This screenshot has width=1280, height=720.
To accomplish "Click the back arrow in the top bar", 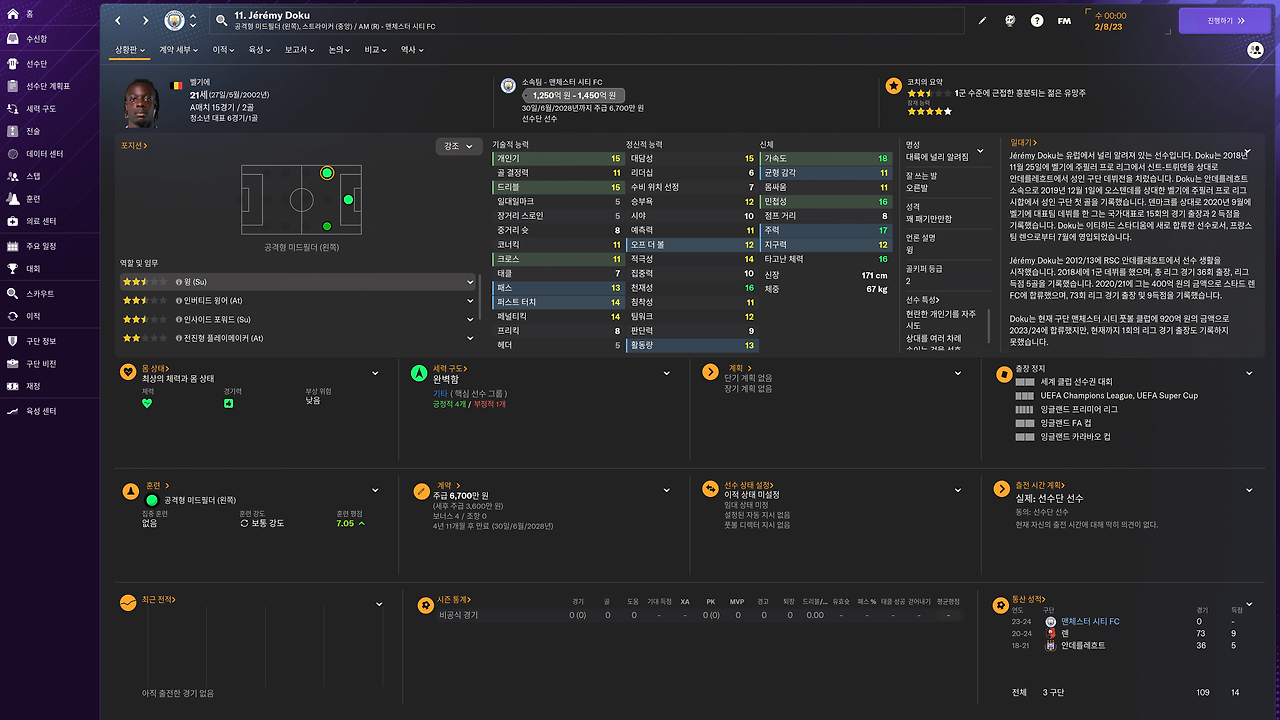I will [x=118, y=20].
